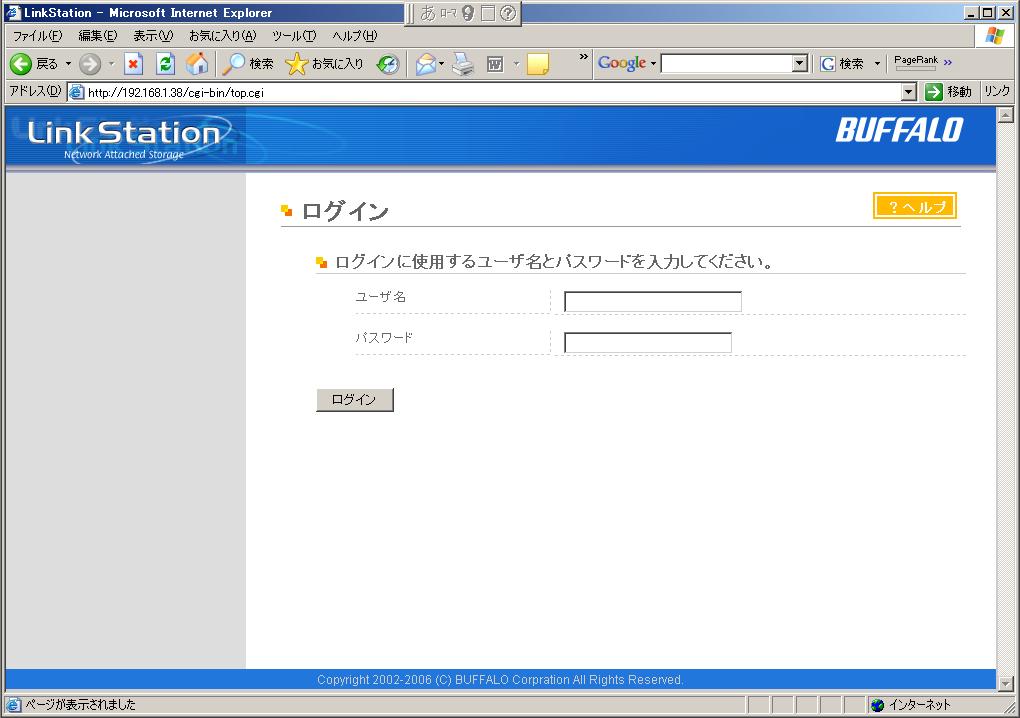Open the Google logo dropdown menu arrow
The height and width of the screenshot is (718, 1020).
tap(653, 63)
